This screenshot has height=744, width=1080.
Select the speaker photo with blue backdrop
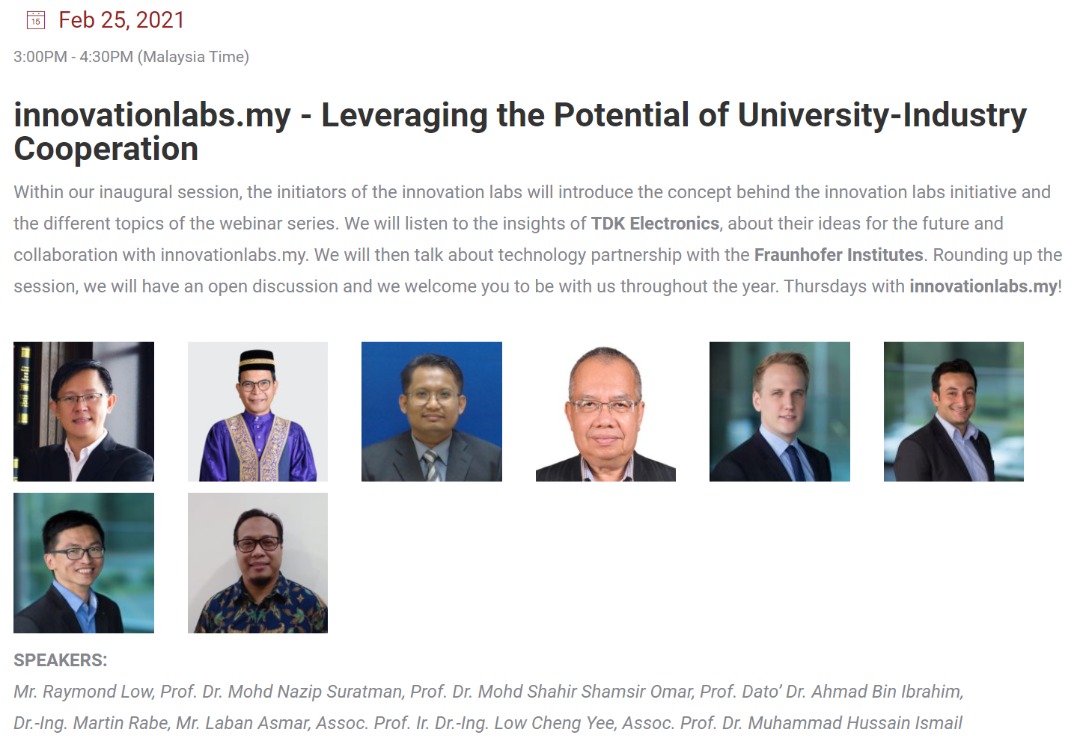[x=431, y=411]
